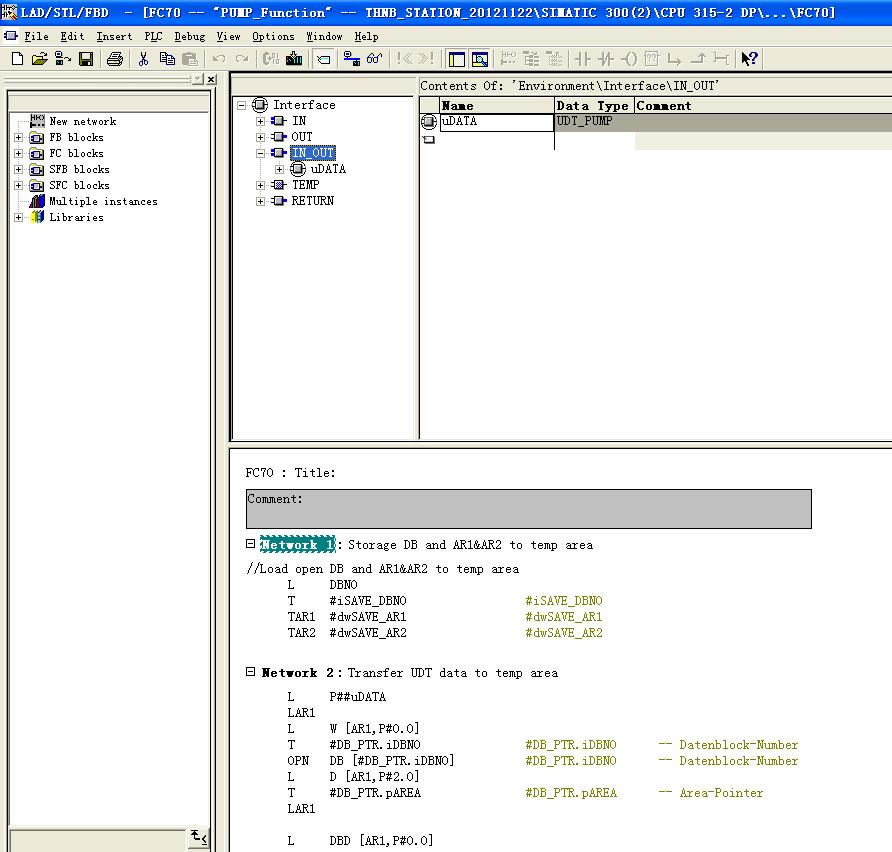Click the Comment column header
Image resolution: width=892 pixels, height=852 pixels.
pos(763,106)
